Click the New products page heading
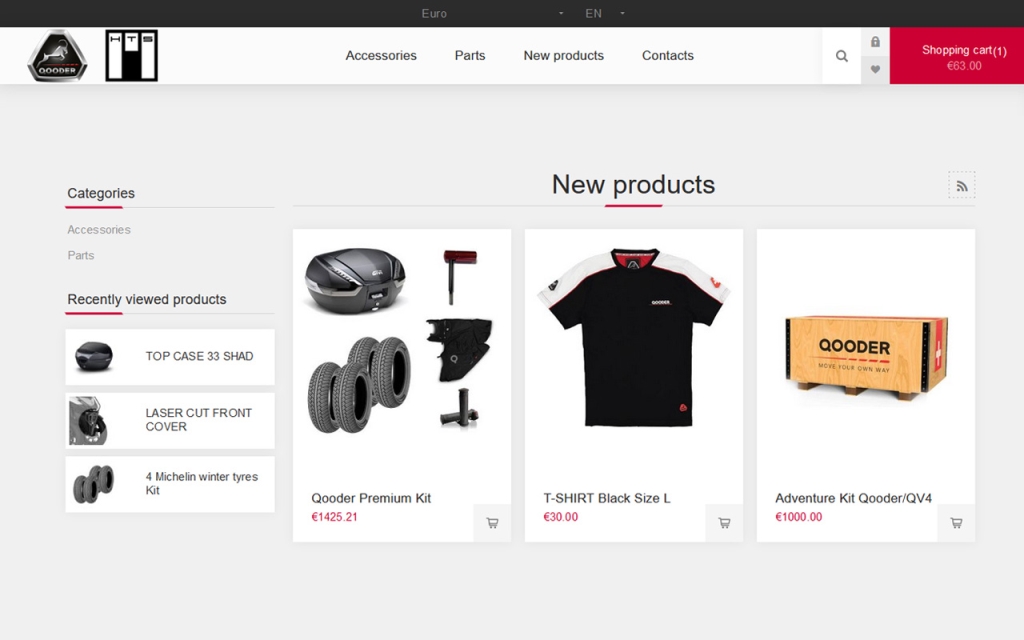The height and width of the screenshot is (640, 1024). tap(633, 185)
